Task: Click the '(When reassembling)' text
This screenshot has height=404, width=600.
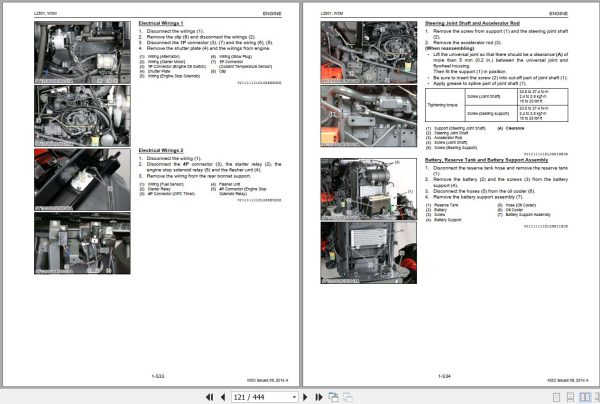Action: [449, 49]
